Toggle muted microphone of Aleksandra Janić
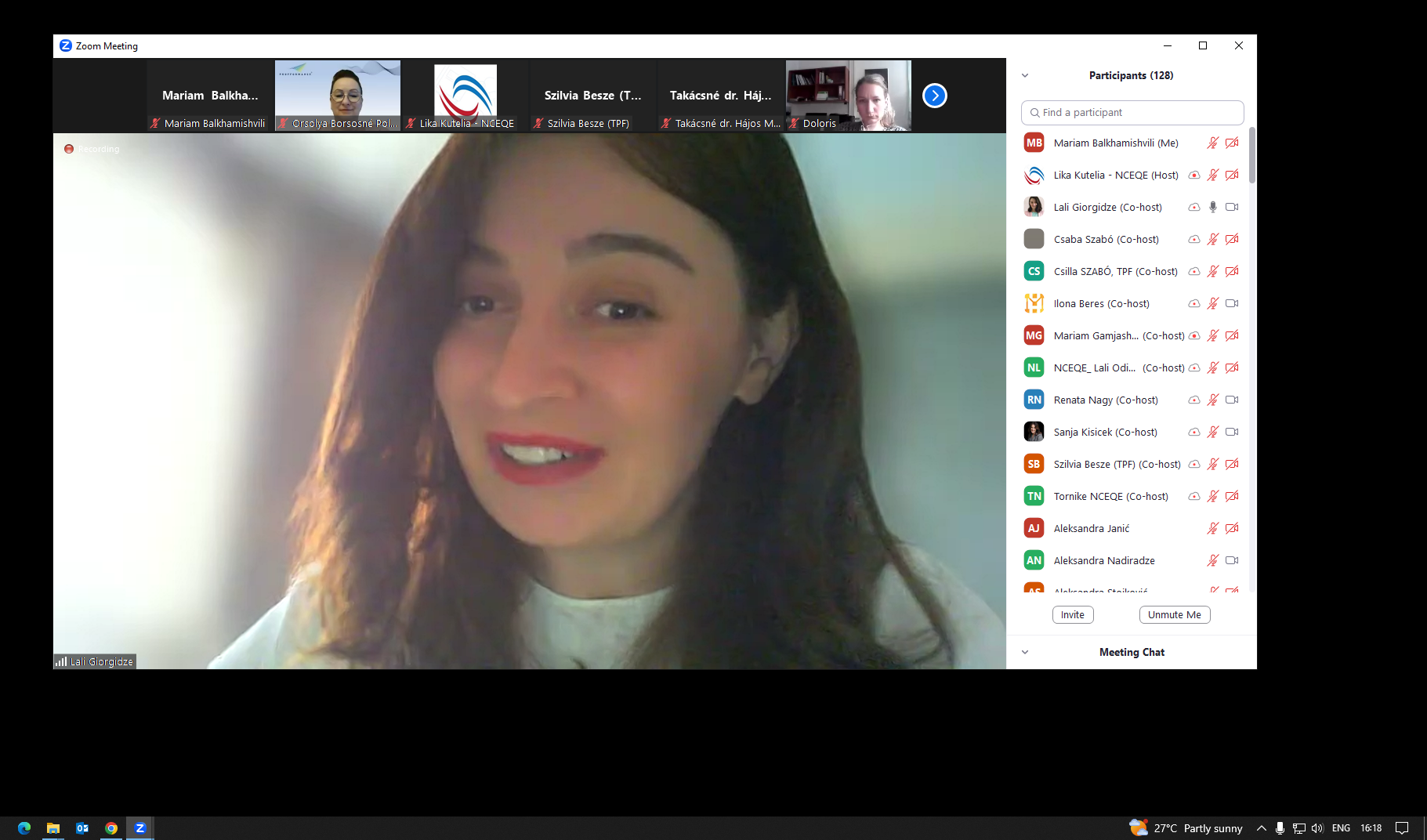The image size is (1427, 840). tap(1212, 528)
